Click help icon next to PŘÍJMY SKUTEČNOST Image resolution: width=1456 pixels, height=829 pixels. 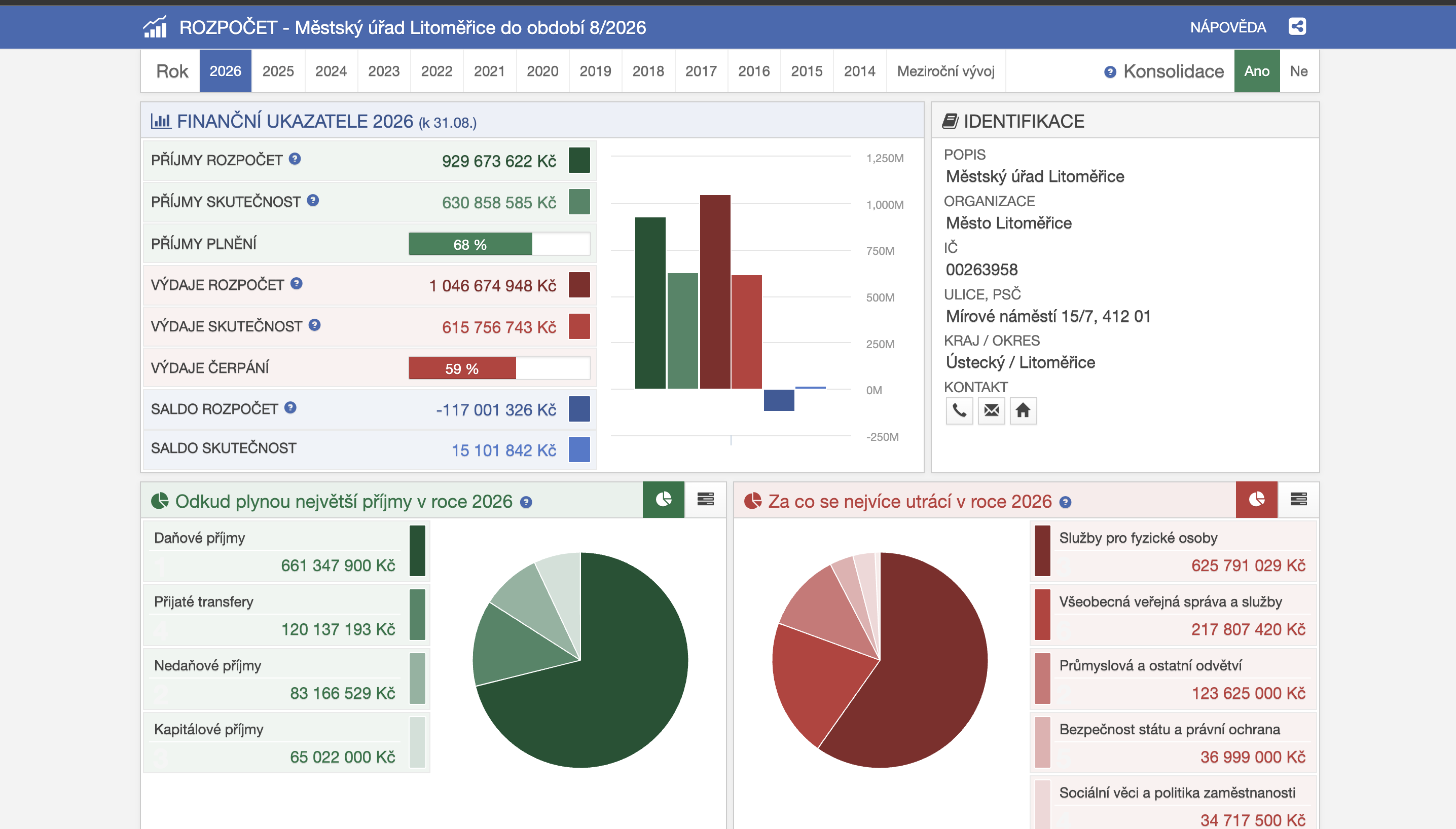(x=313, y=201)
